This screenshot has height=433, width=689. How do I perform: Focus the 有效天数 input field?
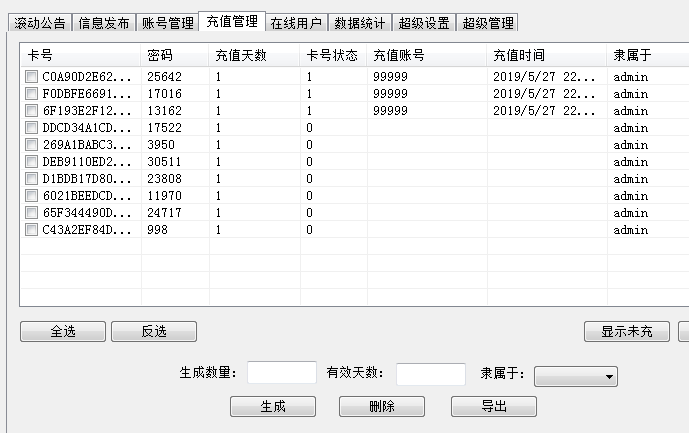(431, 374)
